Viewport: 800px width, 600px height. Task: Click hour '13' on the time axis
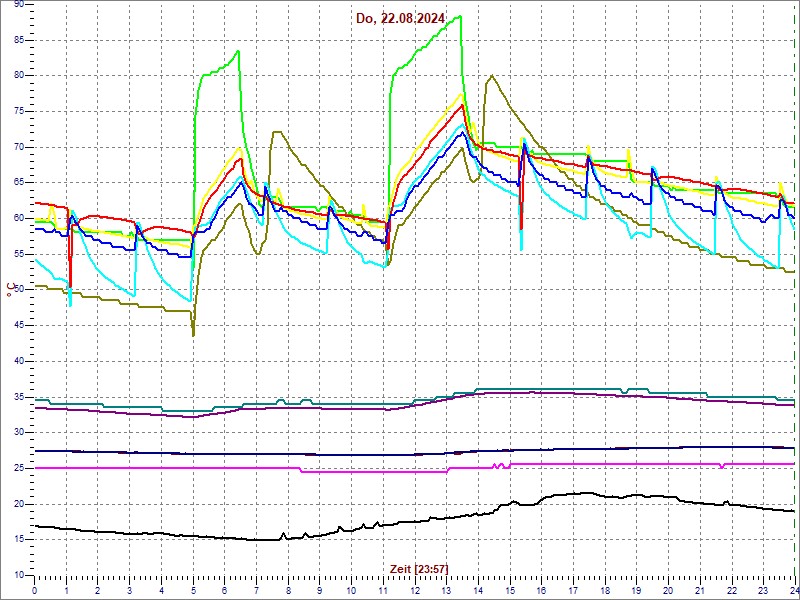(x=446, y=590)
